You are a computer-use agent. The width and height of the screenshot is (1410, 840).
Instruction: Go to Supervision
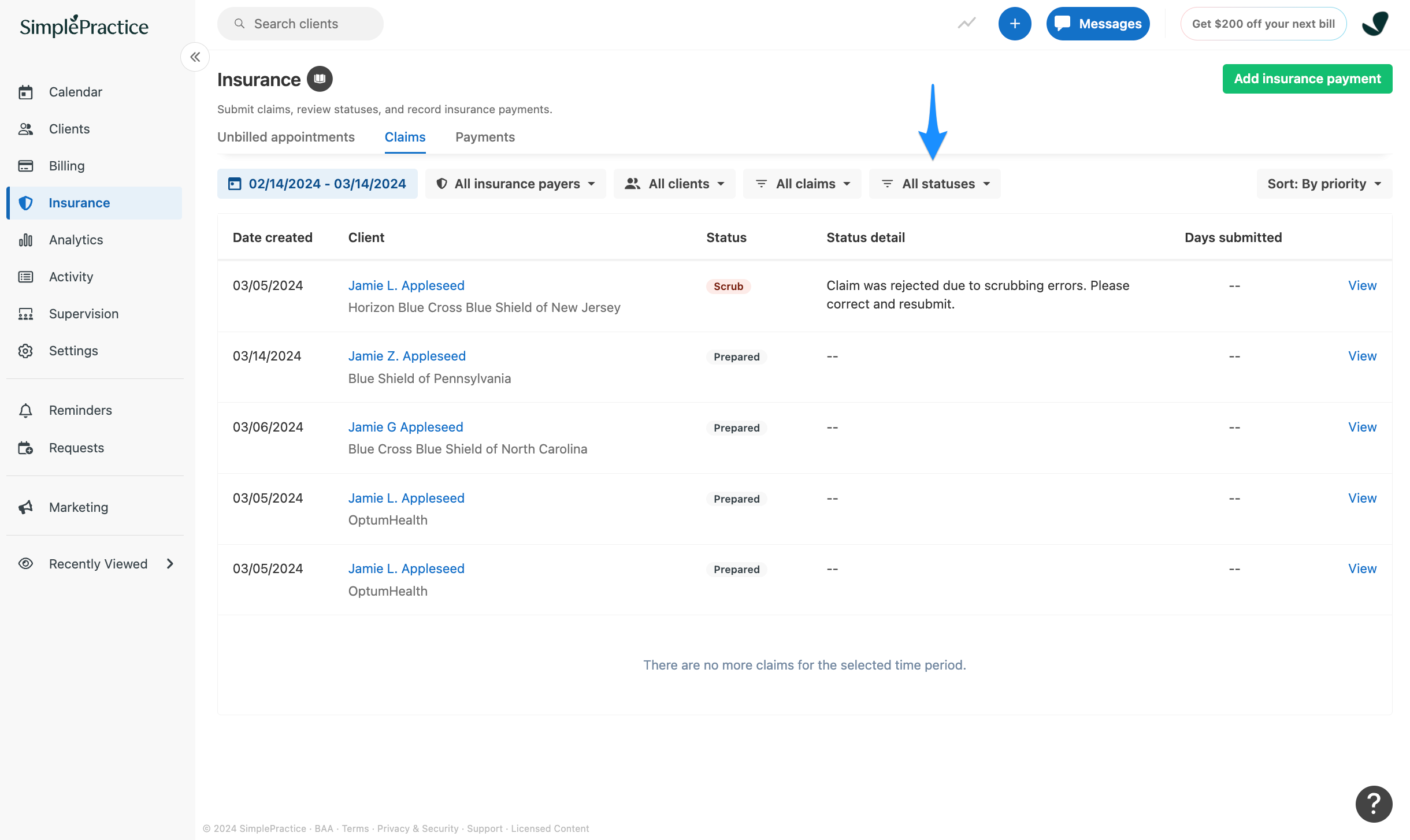tap(94, 314)
